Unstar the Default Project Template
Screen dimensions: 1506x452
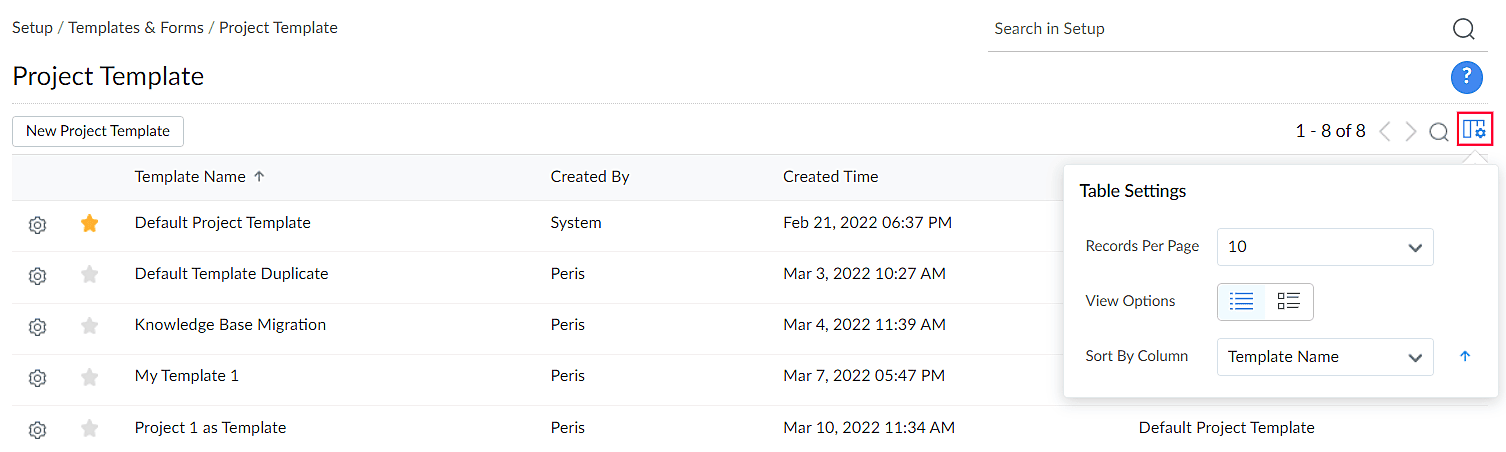(x=90, y=224)
